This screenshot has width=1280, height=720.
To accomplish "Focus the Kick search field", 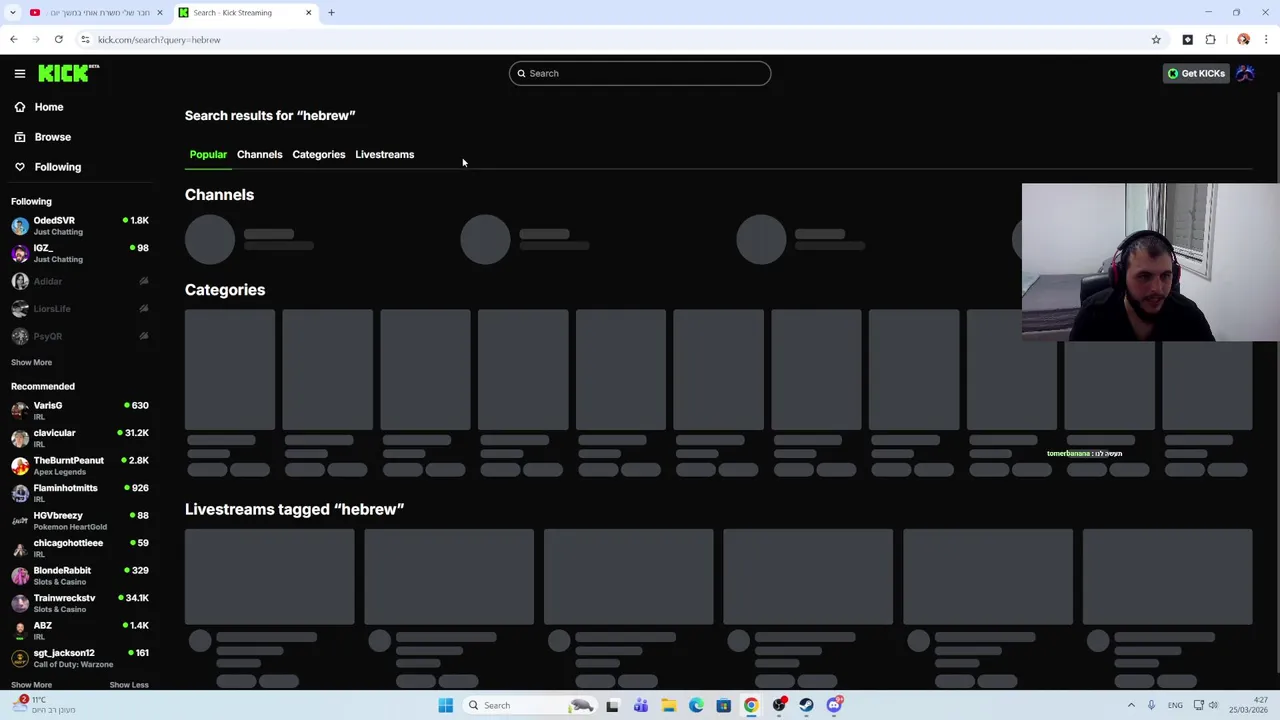I will (x=640, y=73).
